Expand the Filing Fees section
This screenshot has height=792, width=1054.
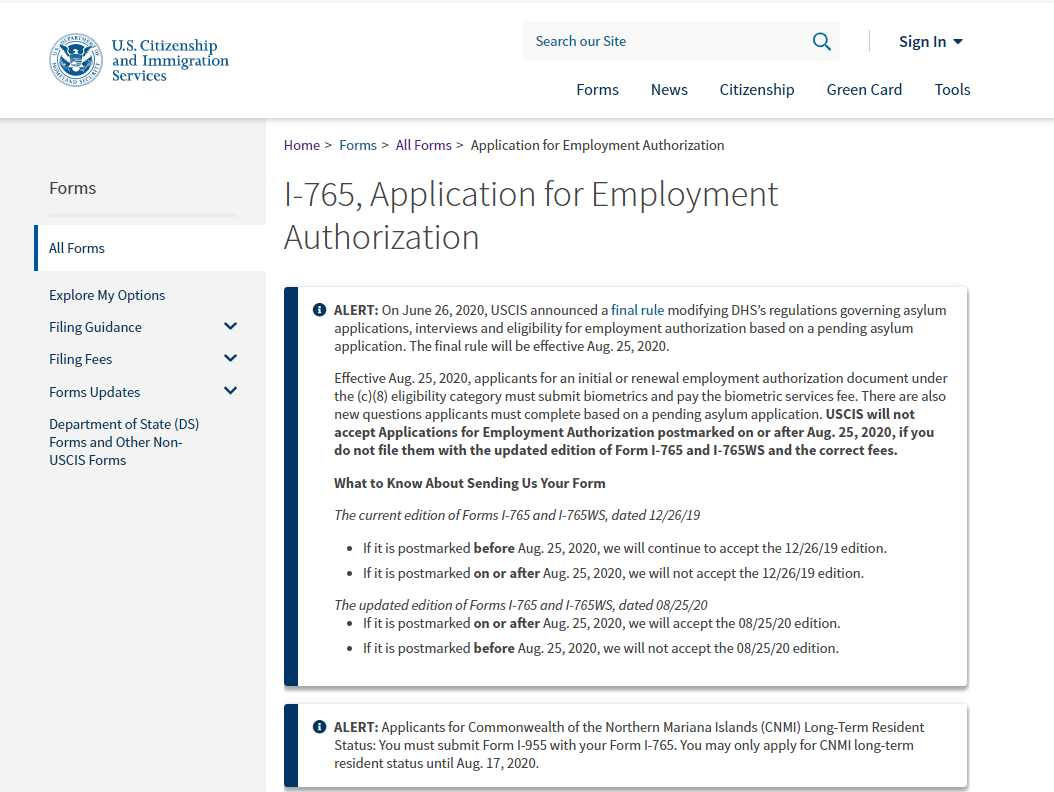pos(230,358)
